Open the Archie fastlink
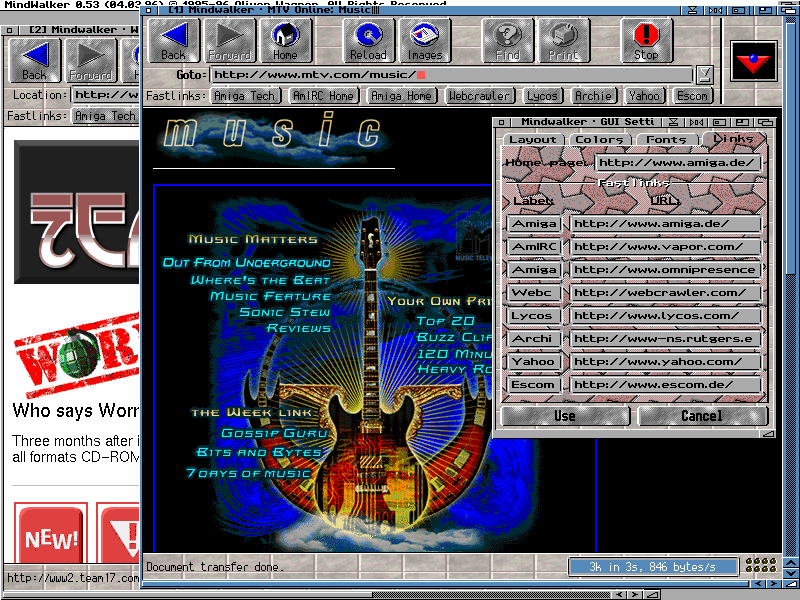 [x=594, y=96]
